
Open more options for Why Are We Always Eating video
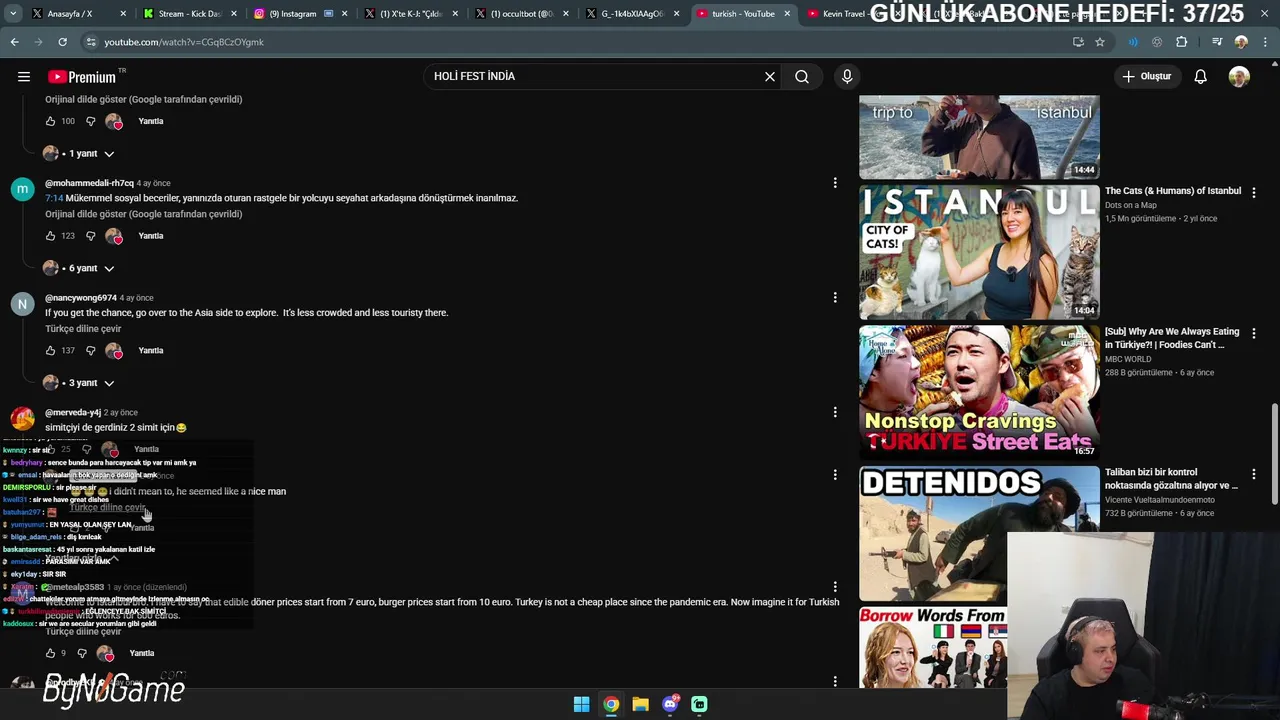pyautogui.click(x=1254, y=333)
